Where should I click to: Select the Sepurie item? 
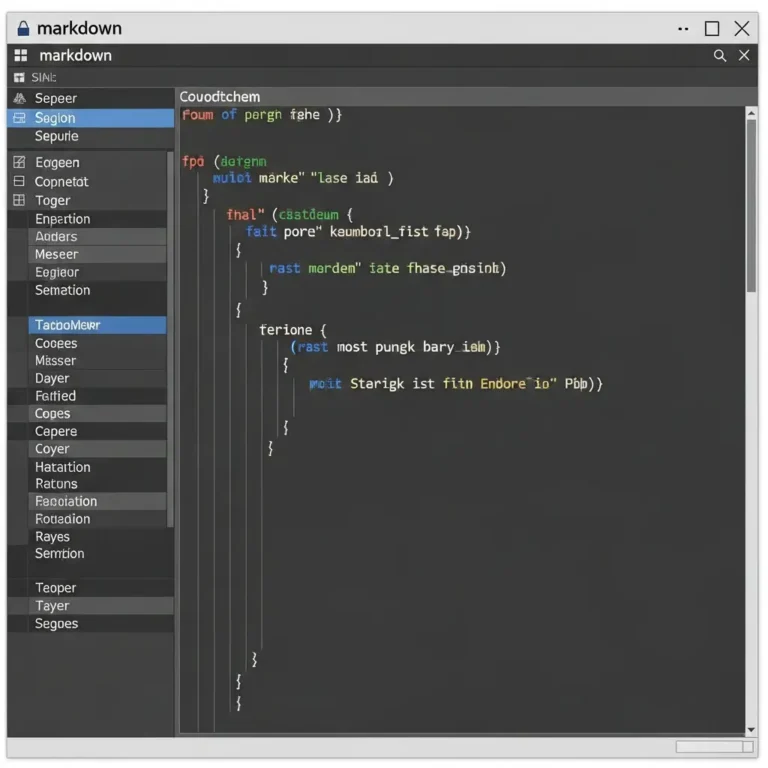pos(91,136)
